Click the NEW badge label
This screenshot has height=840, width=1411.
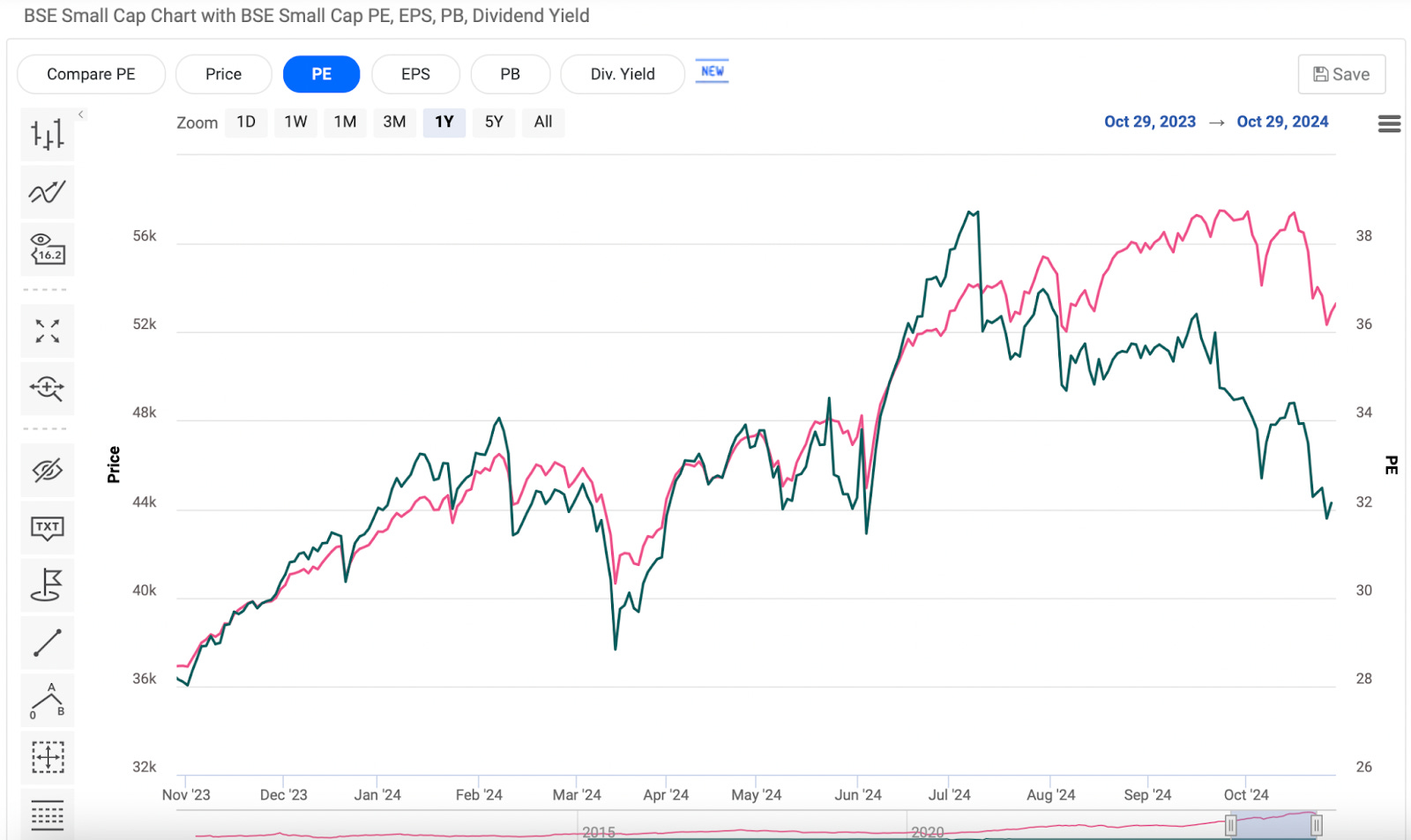pyautogui.click(x=713, y=71)
